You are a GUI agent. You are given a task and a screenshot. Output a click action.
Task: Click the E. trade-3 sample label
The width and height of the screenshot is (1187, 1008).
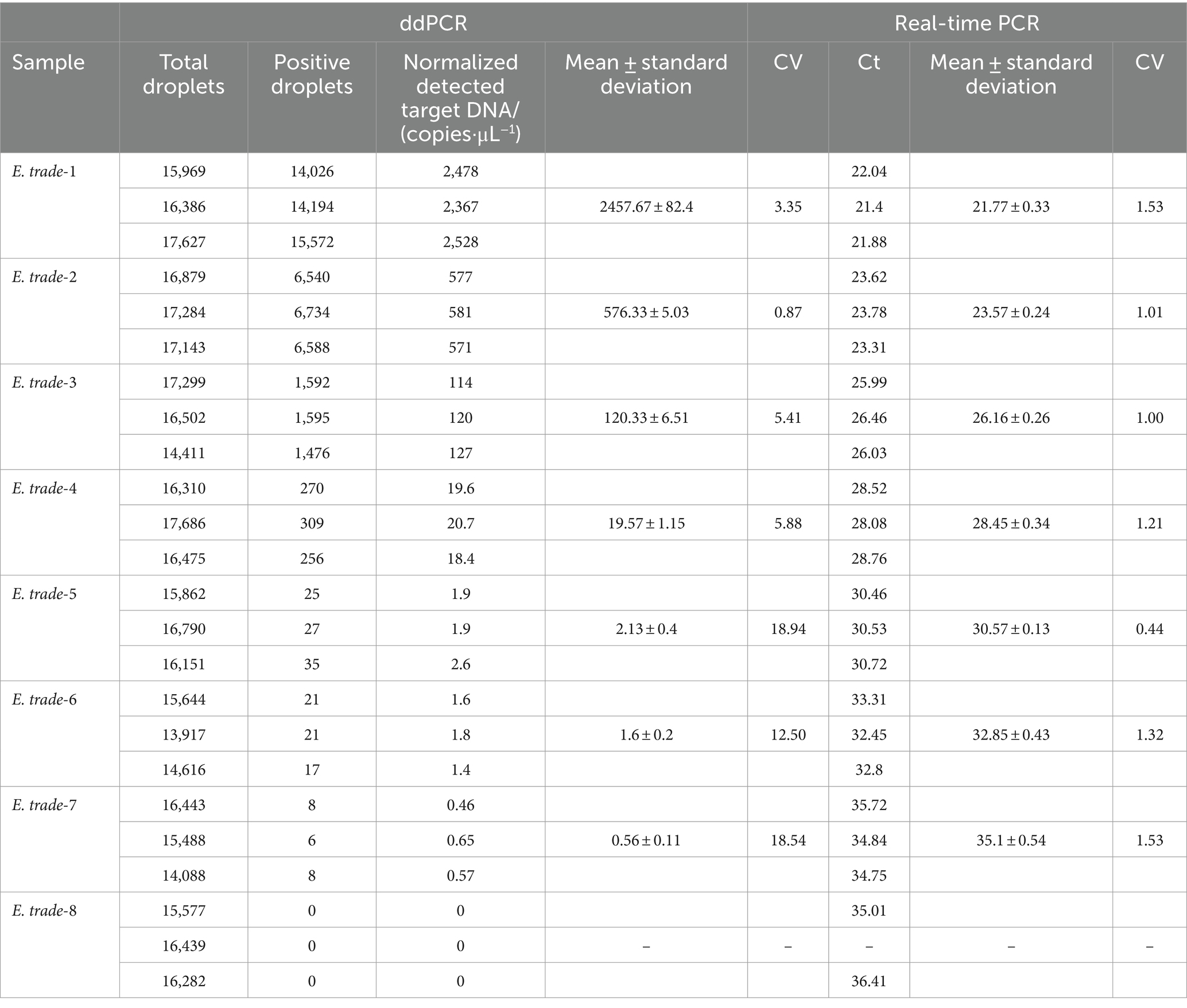coord(44,382)
